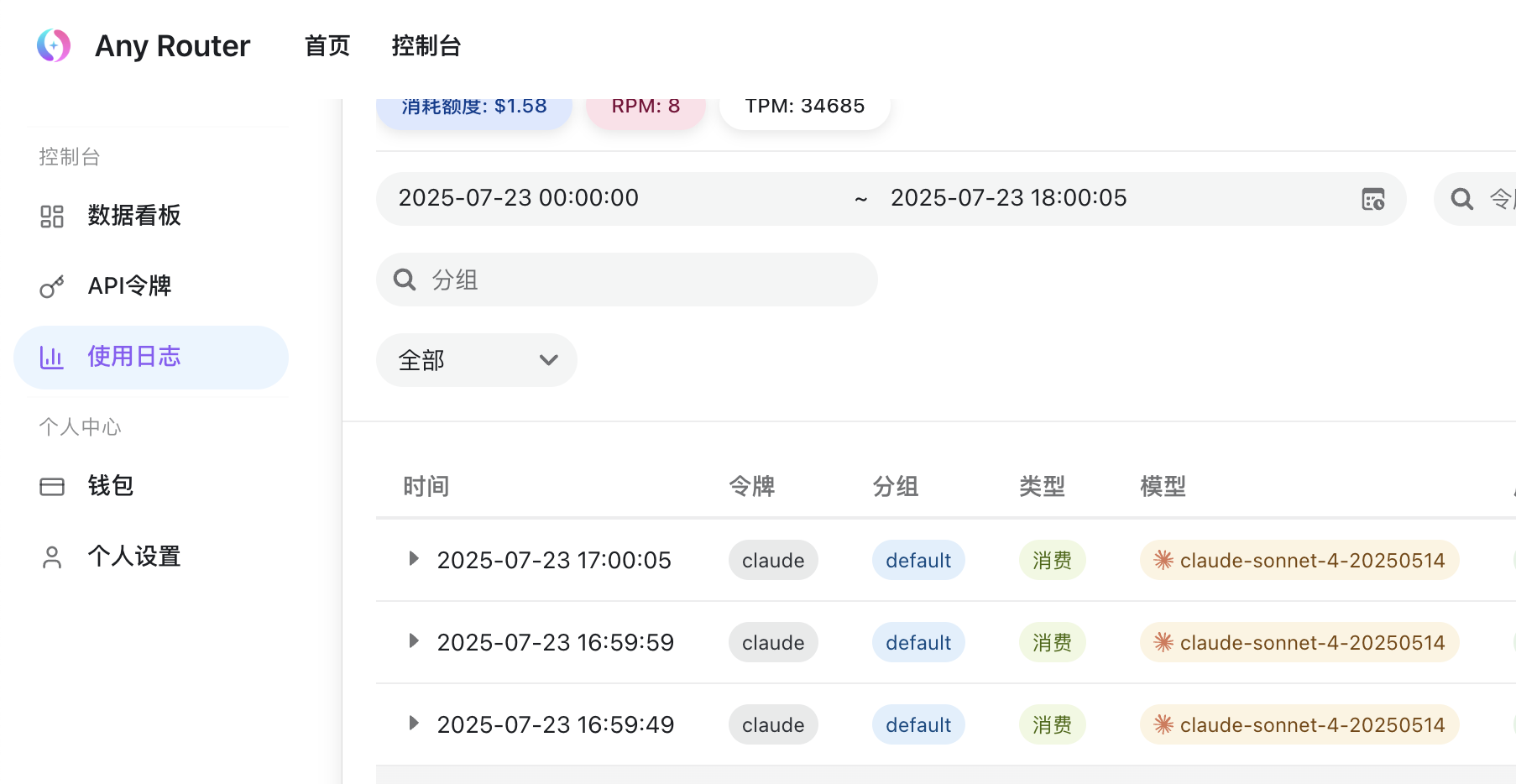Expand the 16:59:59 log row

click(414, 640)
